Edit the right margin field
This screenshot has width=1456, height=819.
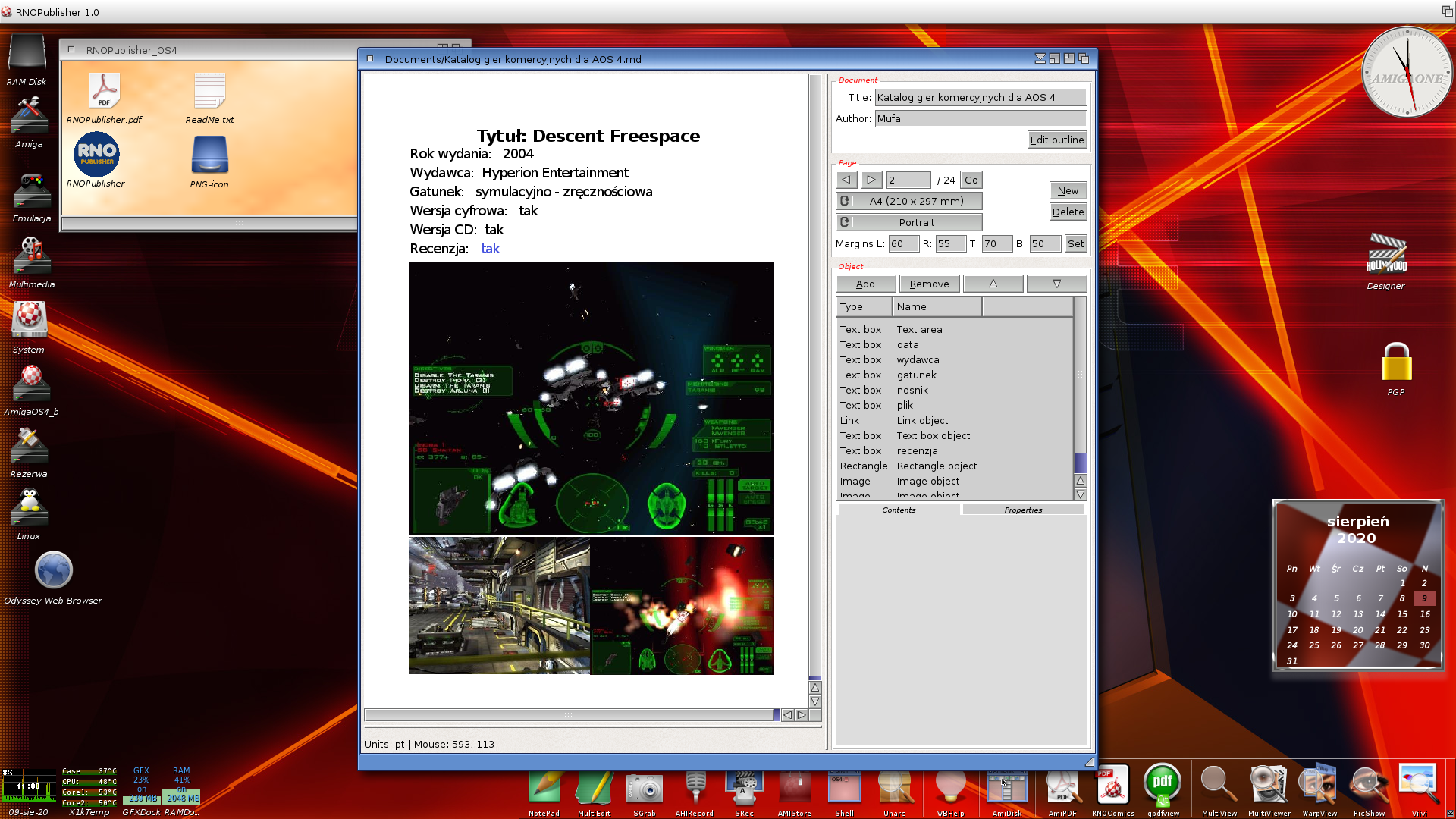click(x=951, y=243)
